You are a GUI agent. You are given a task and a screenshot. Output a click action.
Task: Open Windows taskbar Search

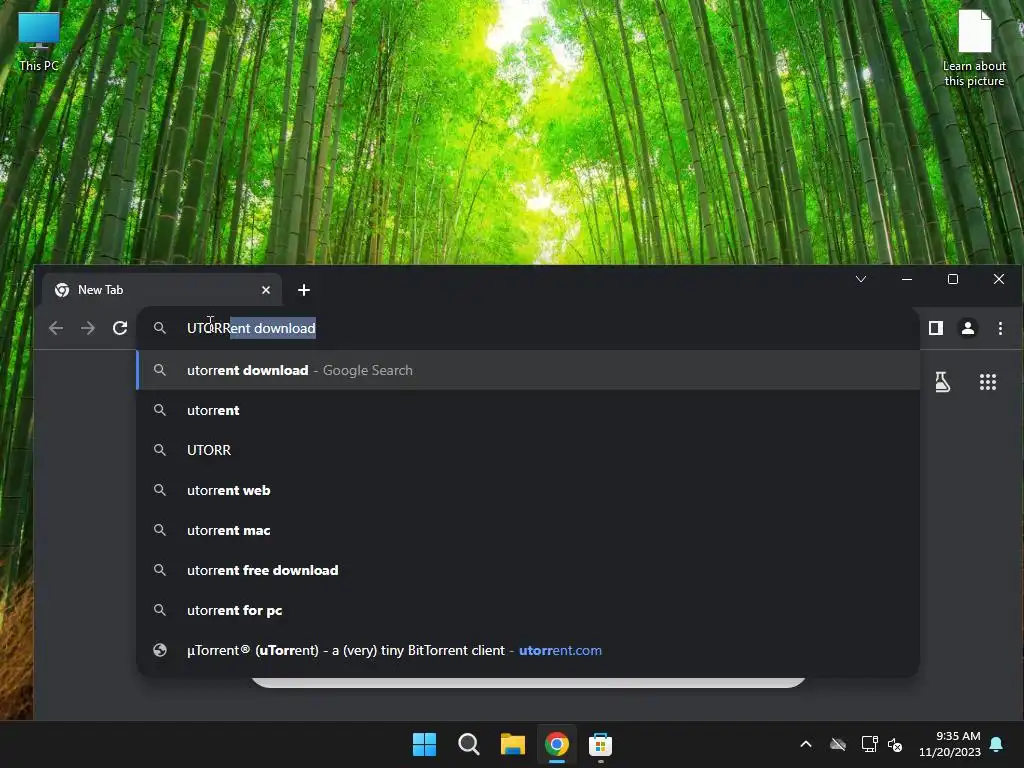click(469, 744)
